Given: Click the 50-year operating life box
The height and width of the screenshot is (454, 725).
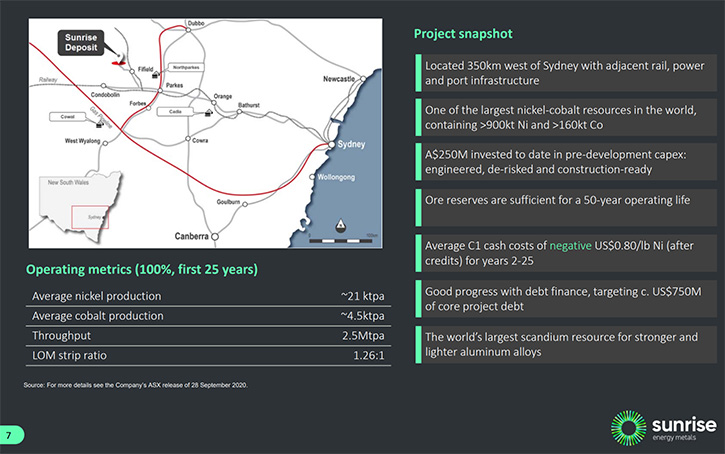Looking at the screenshot, I should pos(566,208).
